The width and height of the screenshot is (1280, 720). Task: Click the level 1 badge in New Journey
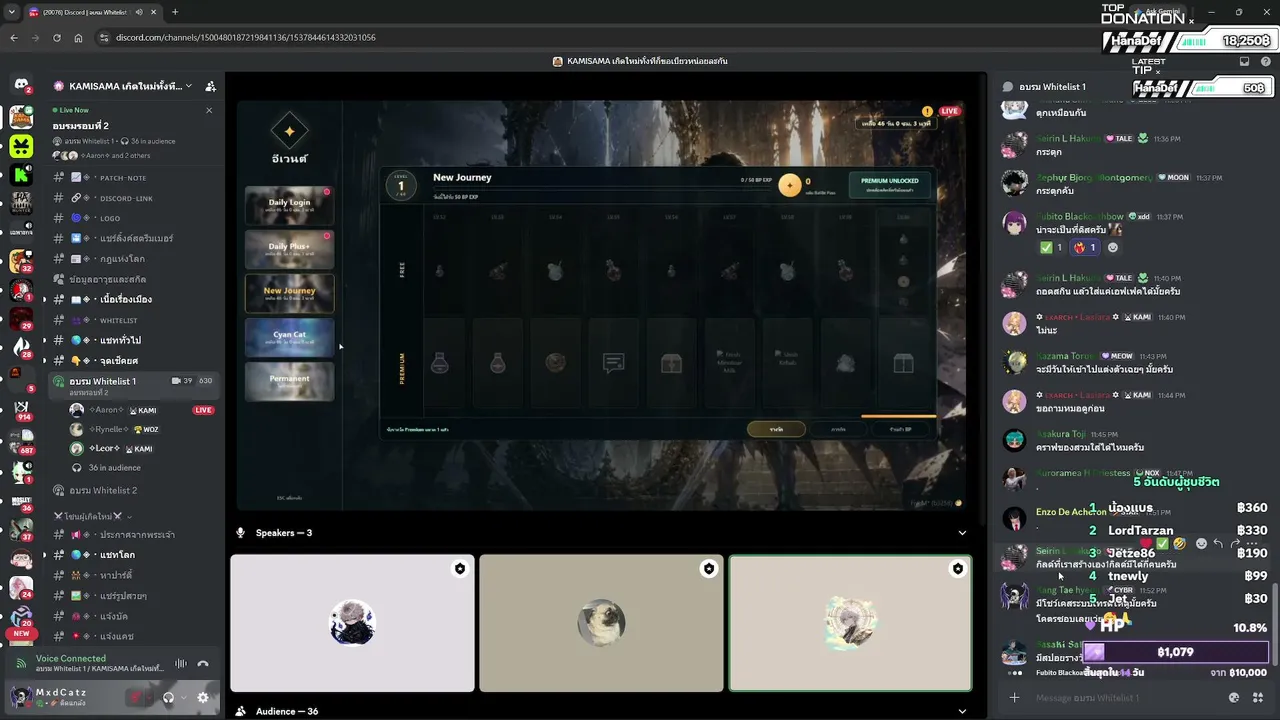point(401,185)
